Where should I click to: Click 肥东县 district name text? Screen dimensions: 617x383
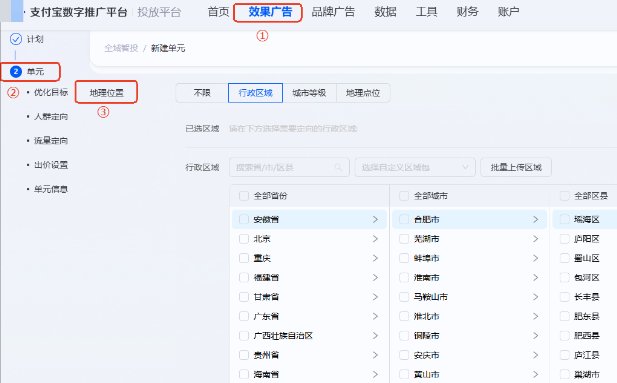587,316
